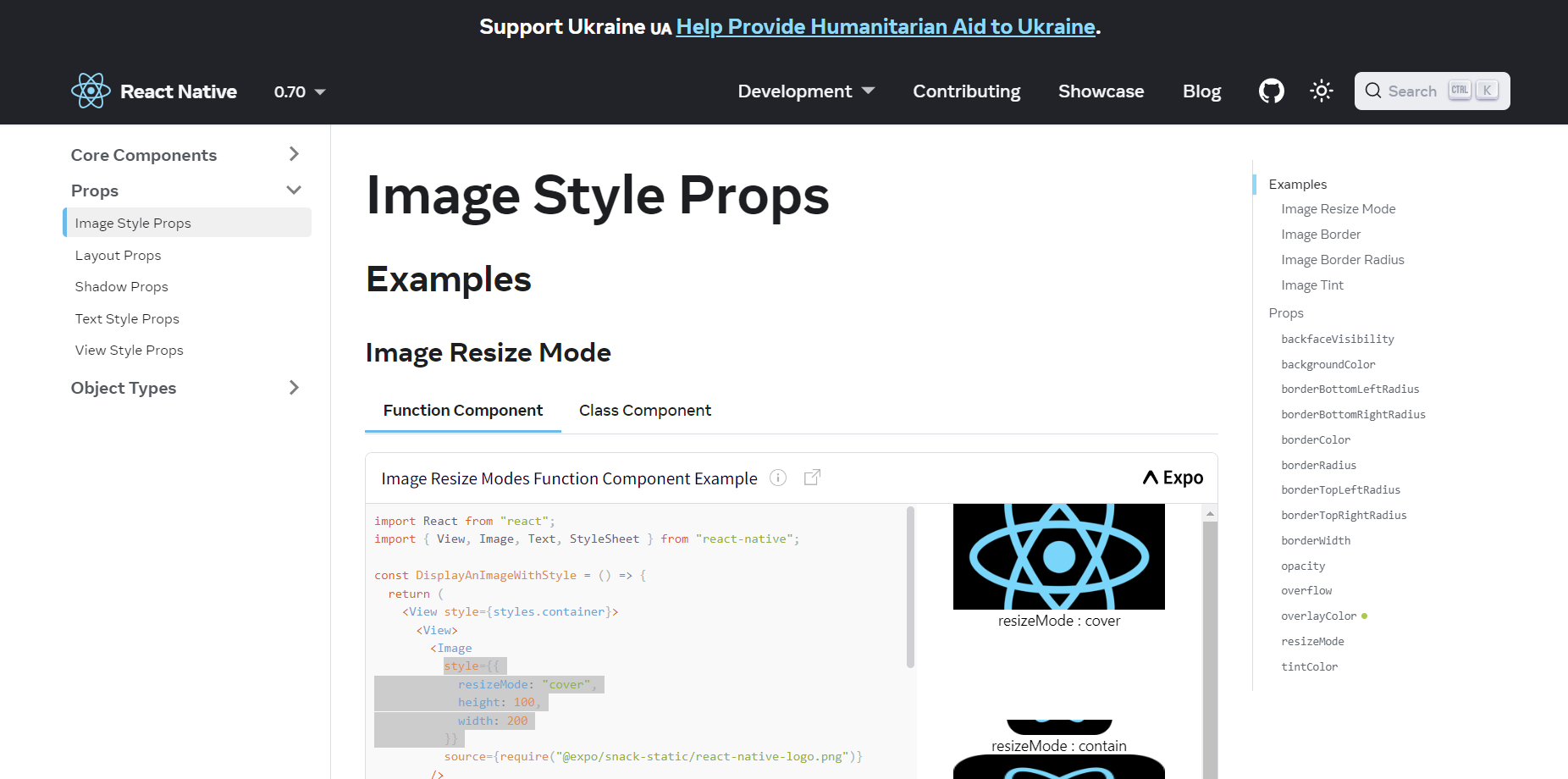Open the GitHub repository icon
This screenshot has height=779, width=1568.
tap(1271, 91)
